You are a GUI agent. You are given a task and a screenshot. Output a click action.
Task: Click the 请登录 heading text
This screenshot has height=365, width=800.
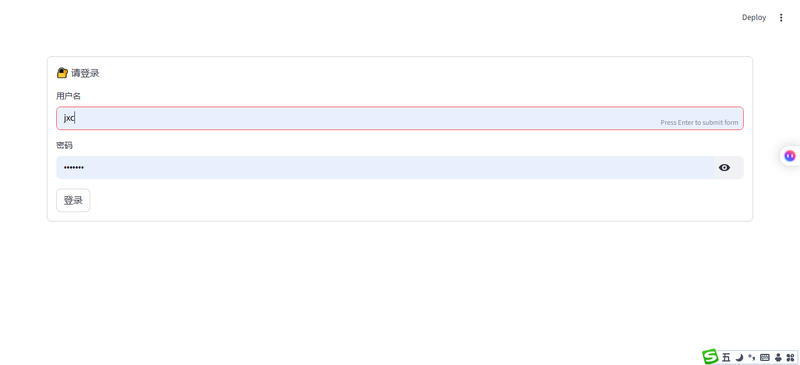85,73
